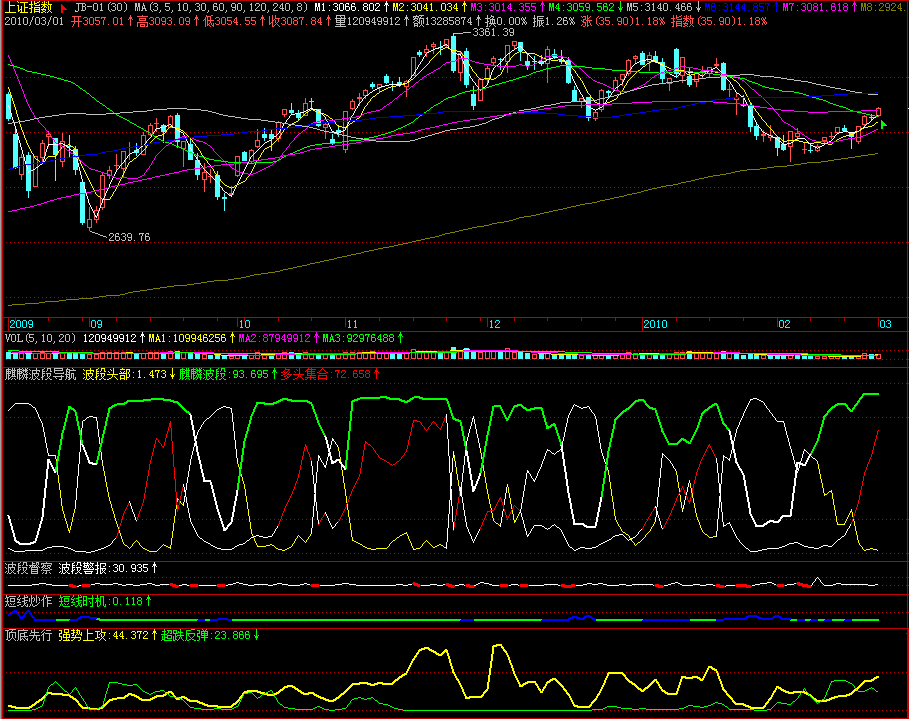Open the MA(3,5,10,30,60,90,120,240,8) parameter label
The image size is (909, 719).
pyautogui.click(x=221, y=8)
